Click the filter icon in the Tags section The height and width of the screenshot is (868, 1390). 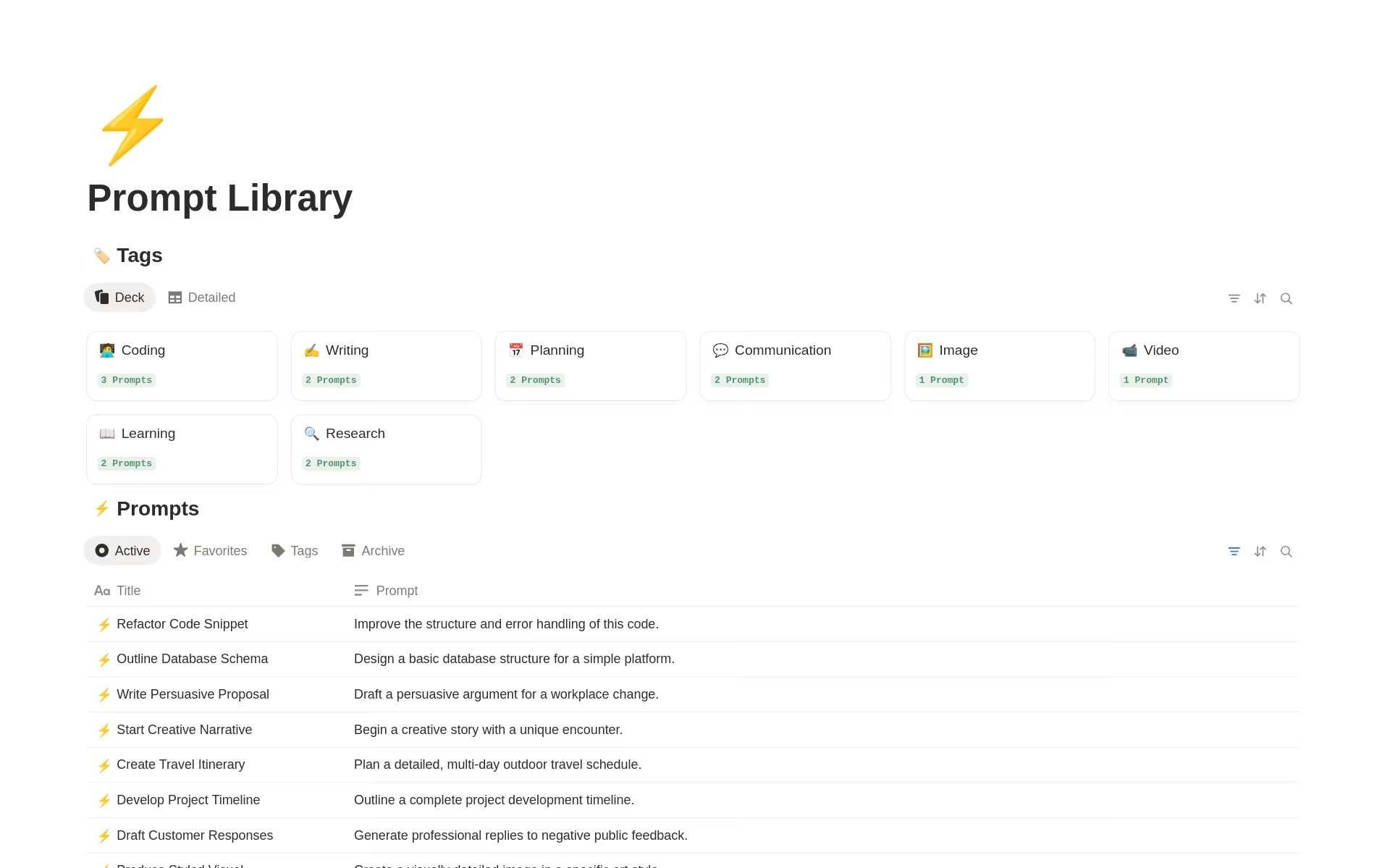1234,298
